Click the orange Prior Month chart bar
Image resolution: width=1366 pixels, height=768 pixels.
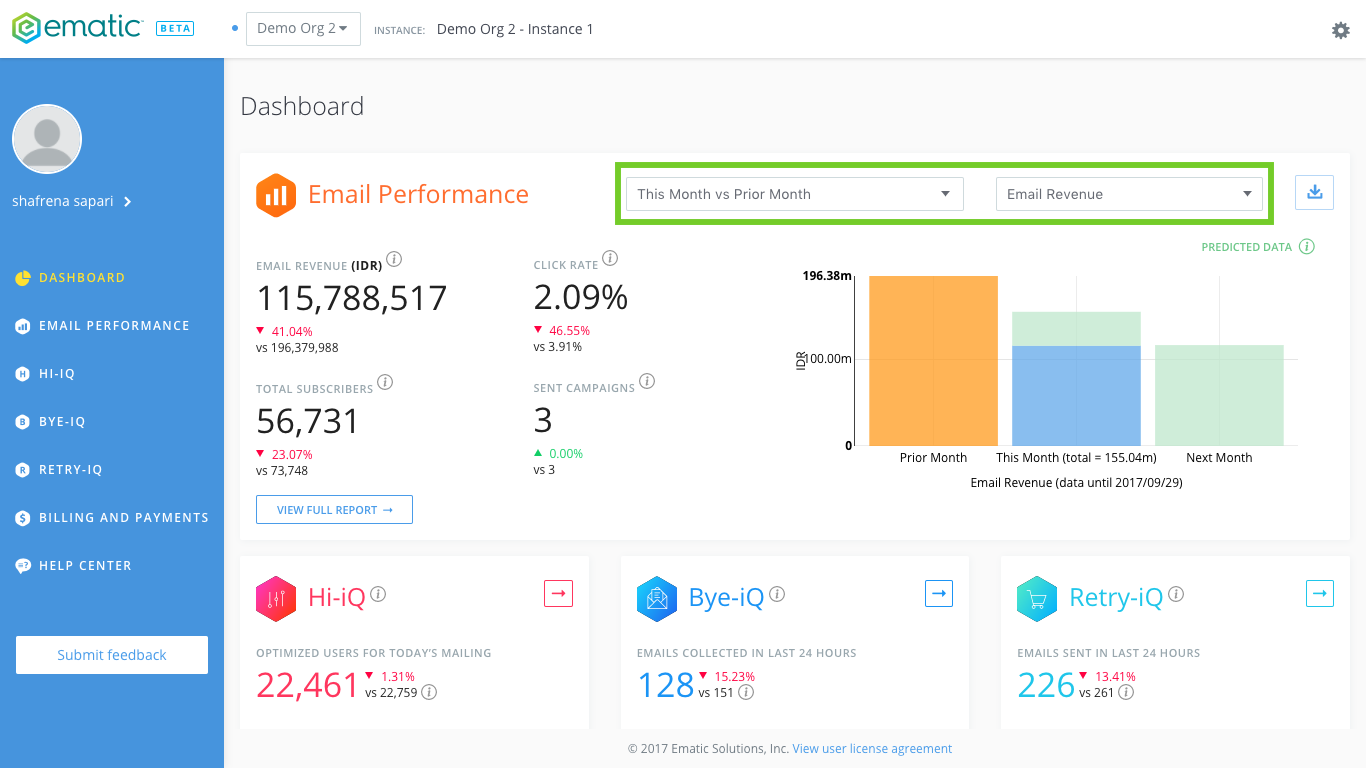[933, 361]
